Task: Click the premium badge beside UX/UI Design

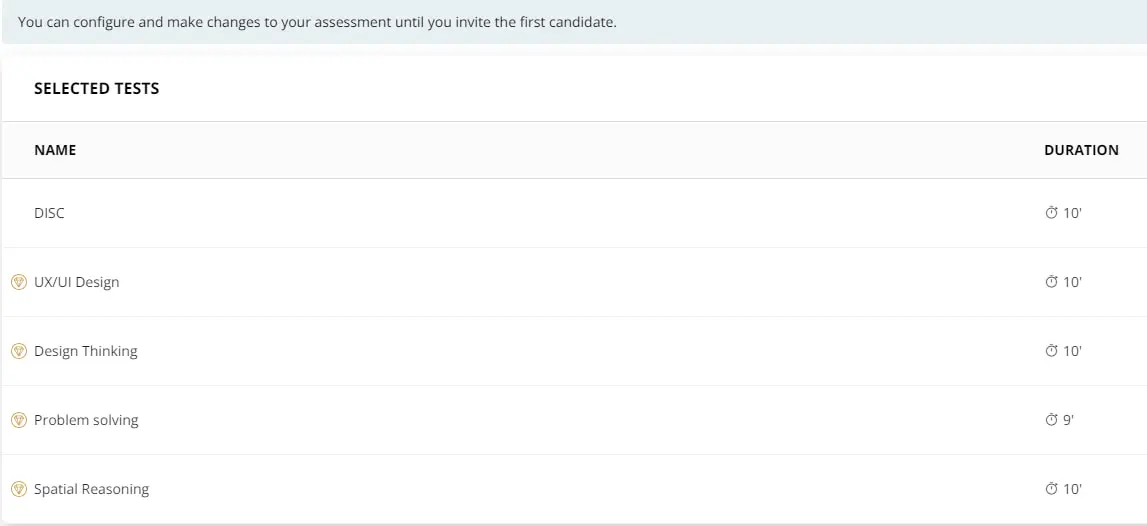Action: (18, 282)
